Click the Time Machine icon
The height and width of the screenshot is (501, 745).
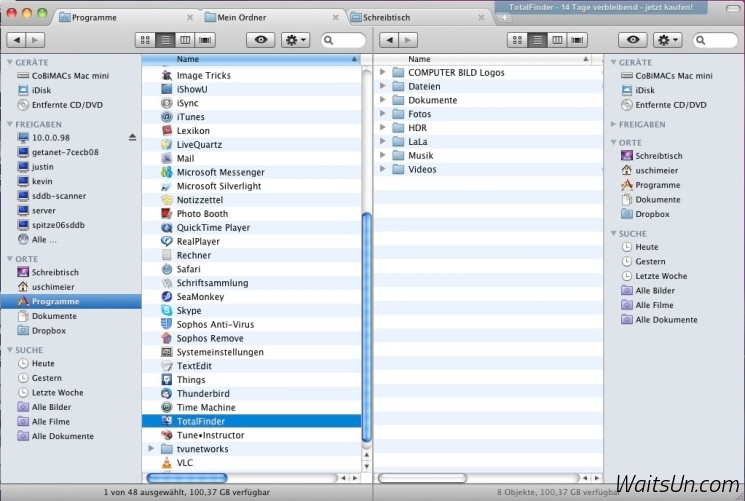click(x=167, y=408)
